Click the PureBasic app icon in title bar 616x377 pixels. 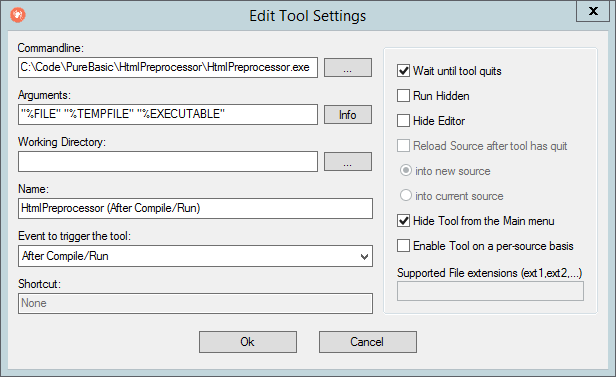pos(18,15)
